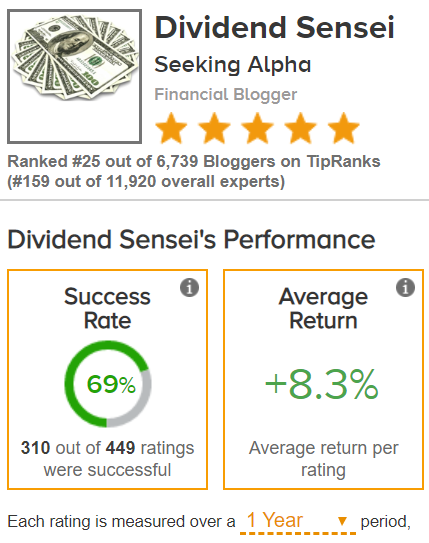Click the +8.3% average return value
Image resolution: width=429 pixels, height=543 pixels.
point(322,384)
